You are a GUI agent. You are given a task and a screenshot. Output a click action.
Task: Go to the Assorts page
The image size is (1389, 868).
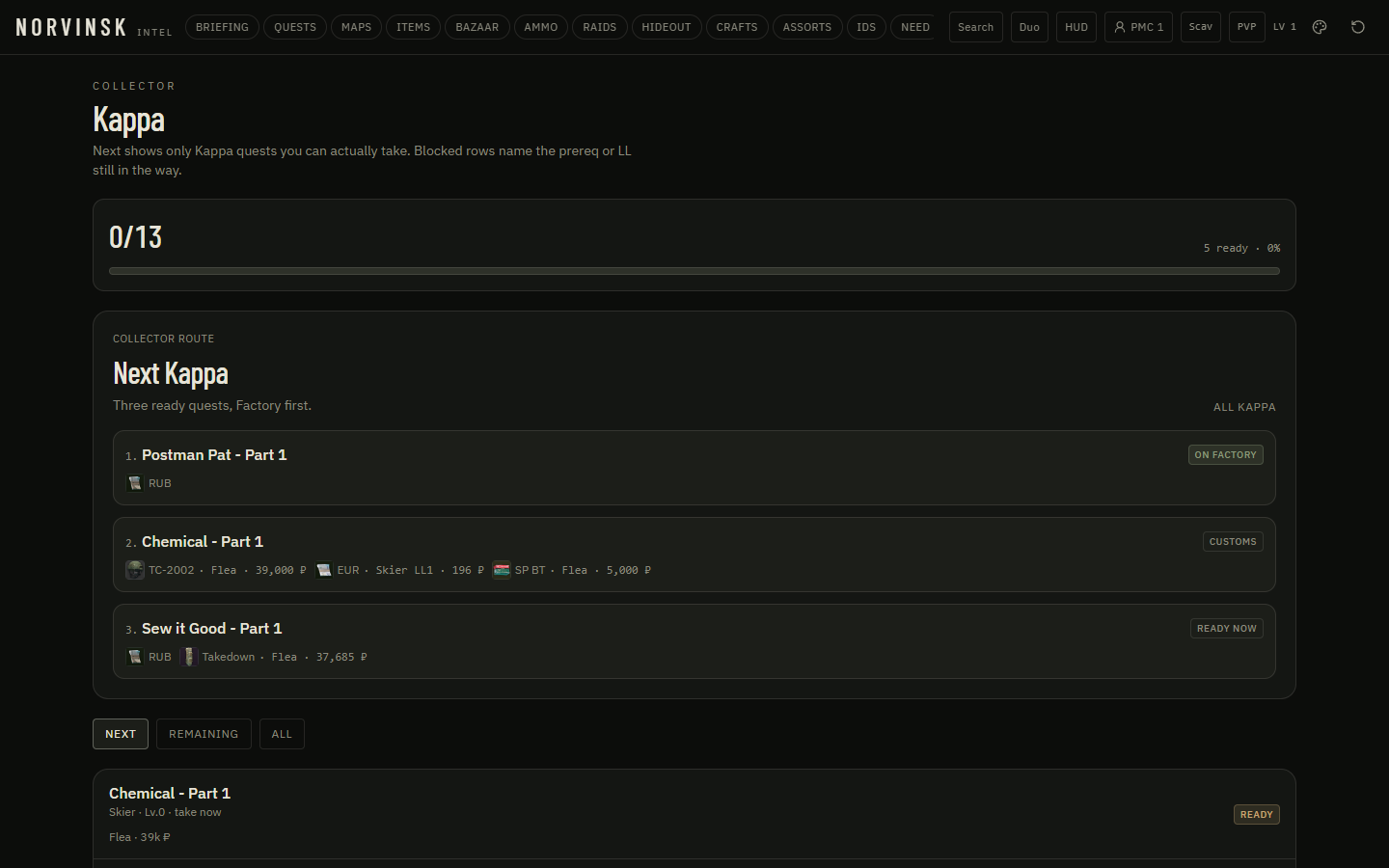pyautogui.click(x=807, y=27)
